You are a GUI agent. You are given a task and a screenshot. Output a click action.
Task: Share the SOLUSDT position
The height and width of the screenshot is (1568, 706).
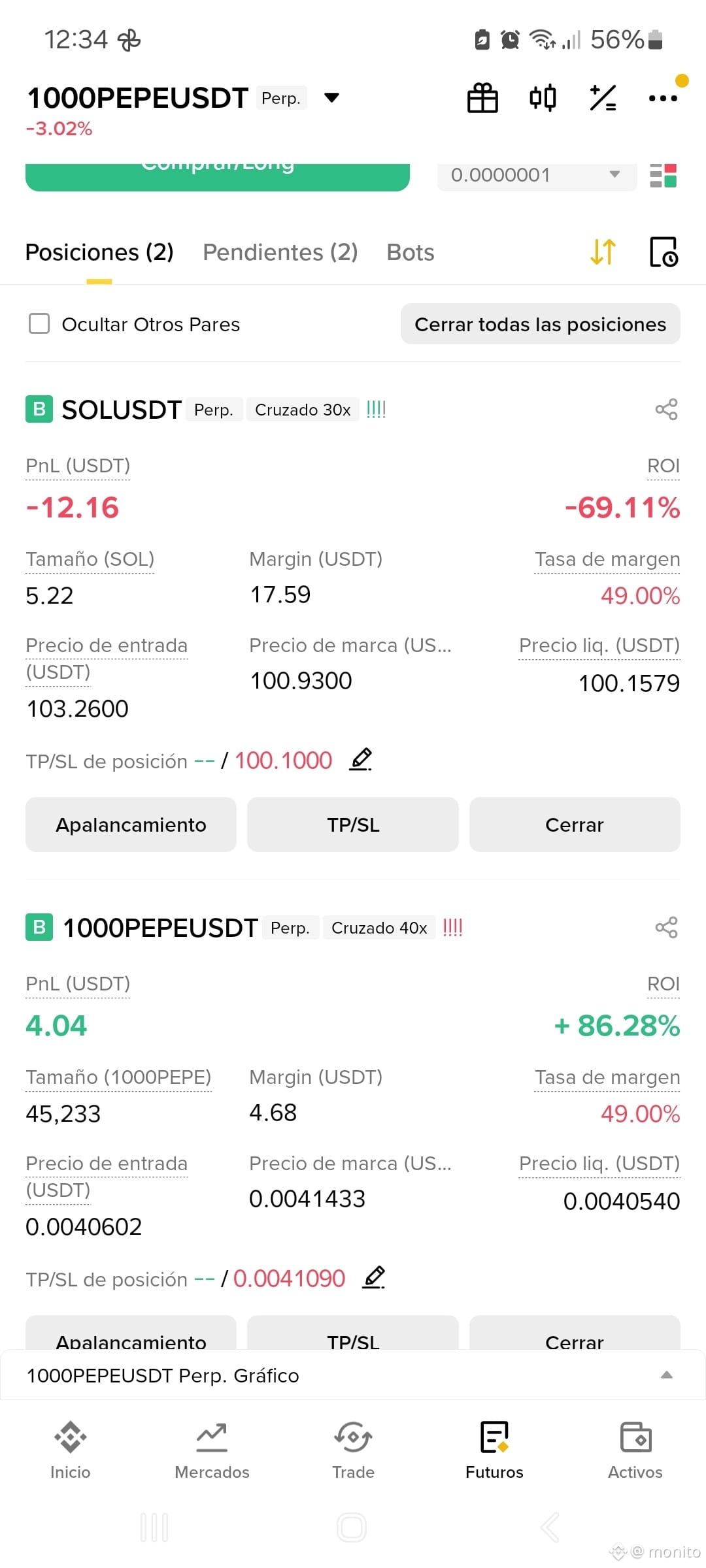(666, 410)
